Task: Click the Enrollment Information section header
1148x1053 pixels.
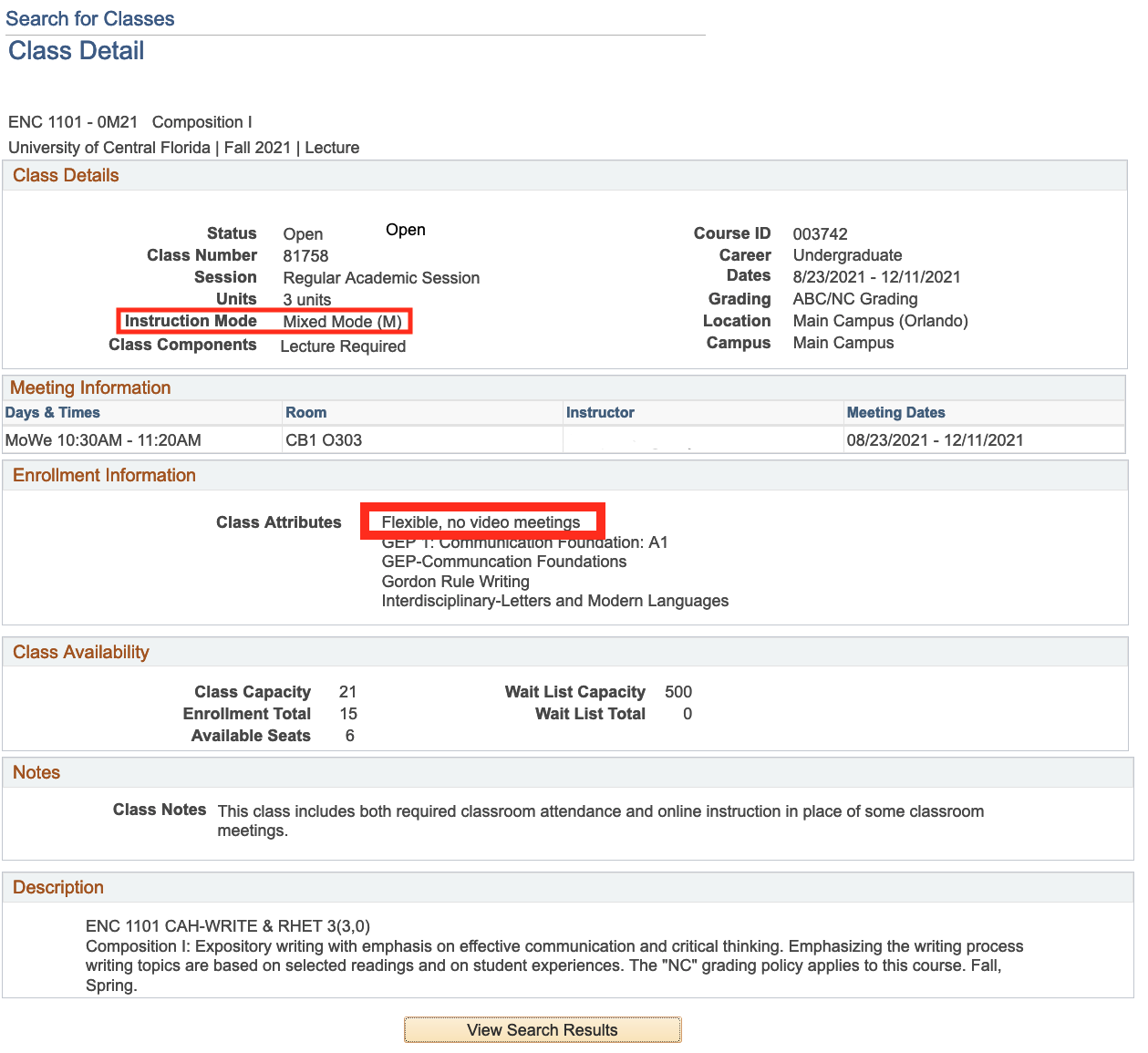Action: (104, 475)
